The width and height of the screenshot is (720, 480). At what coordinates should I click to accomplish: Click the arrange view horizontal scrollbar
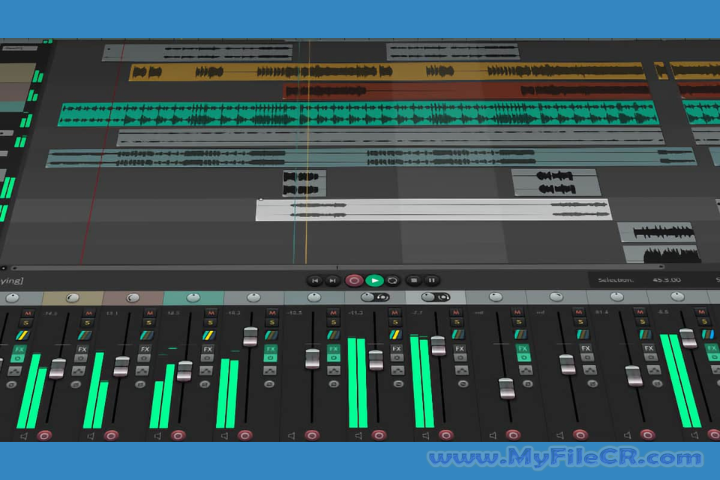[338, 267]
